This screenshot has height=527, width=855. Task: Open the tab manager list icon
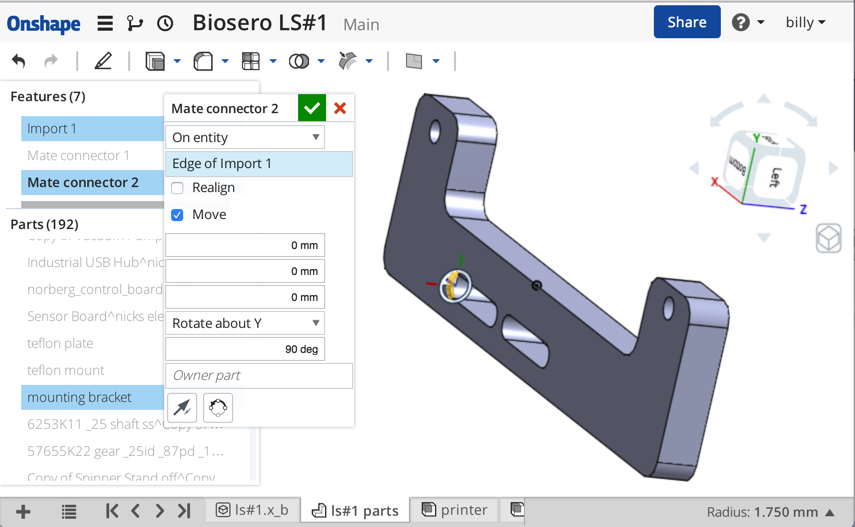coord(69,512)
